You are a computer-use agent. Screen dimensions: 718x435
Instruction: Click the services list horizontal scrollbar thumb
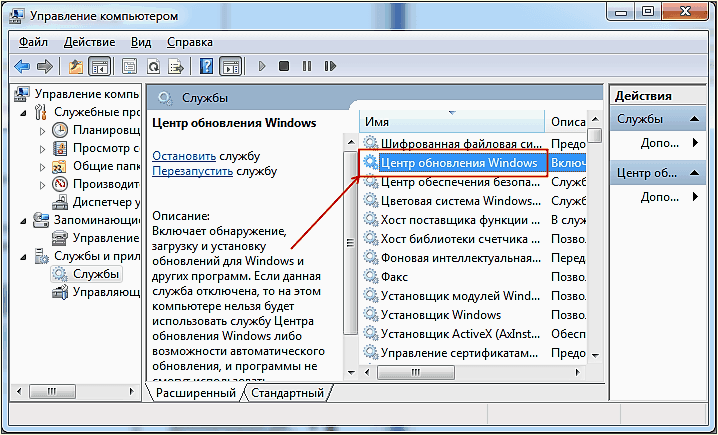tap(416, 372)
